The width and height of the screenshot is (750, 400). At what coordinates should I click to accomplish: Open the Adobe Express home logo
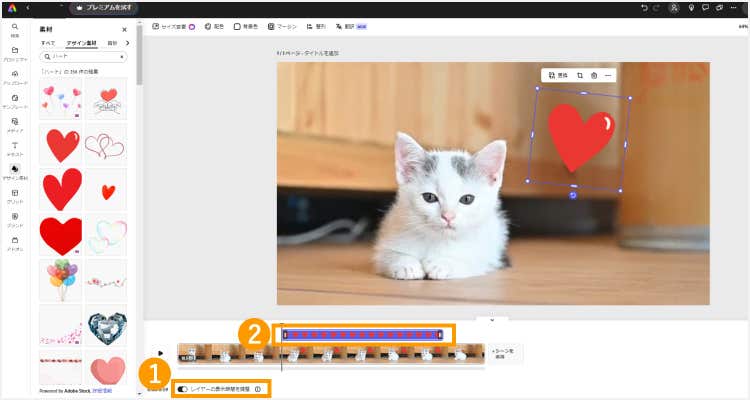coord(11,8)
